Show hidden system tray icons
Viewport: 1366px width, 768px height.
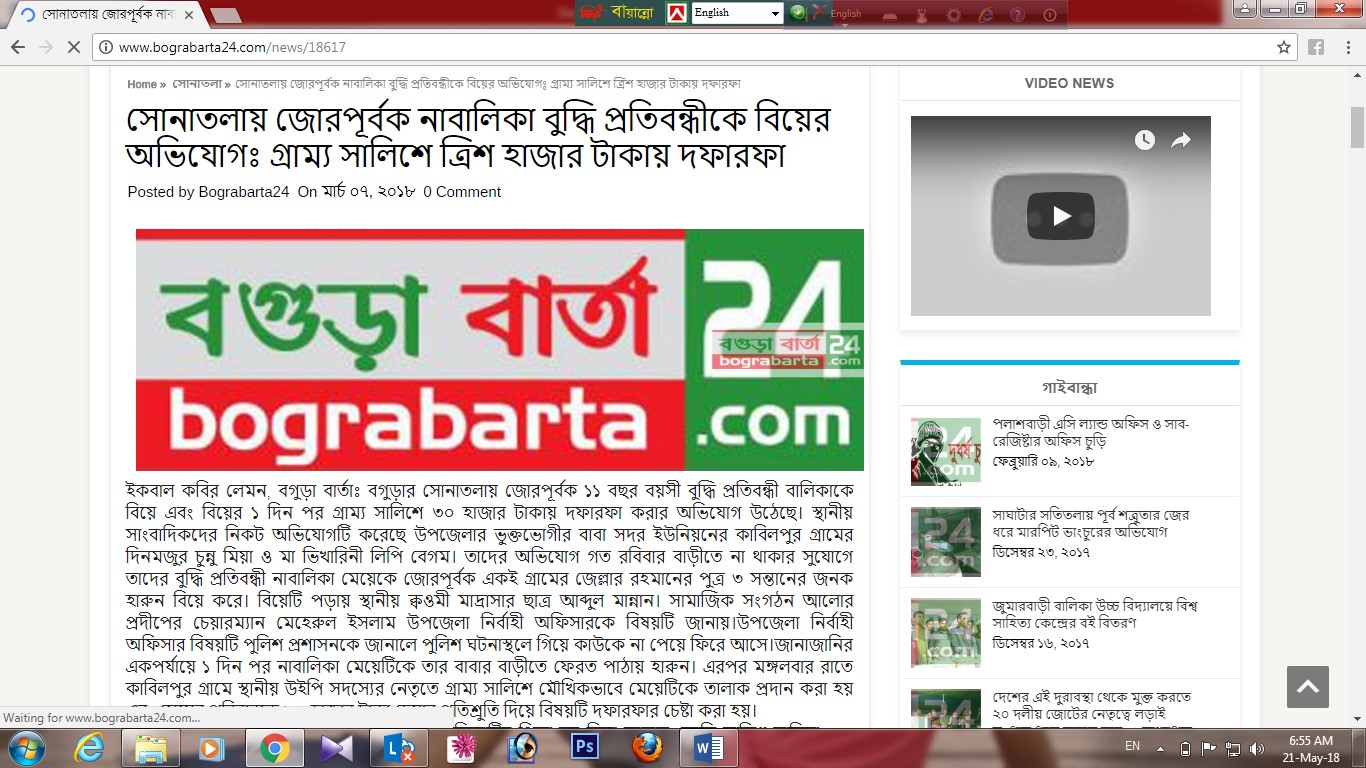[x=1159, y=748]
